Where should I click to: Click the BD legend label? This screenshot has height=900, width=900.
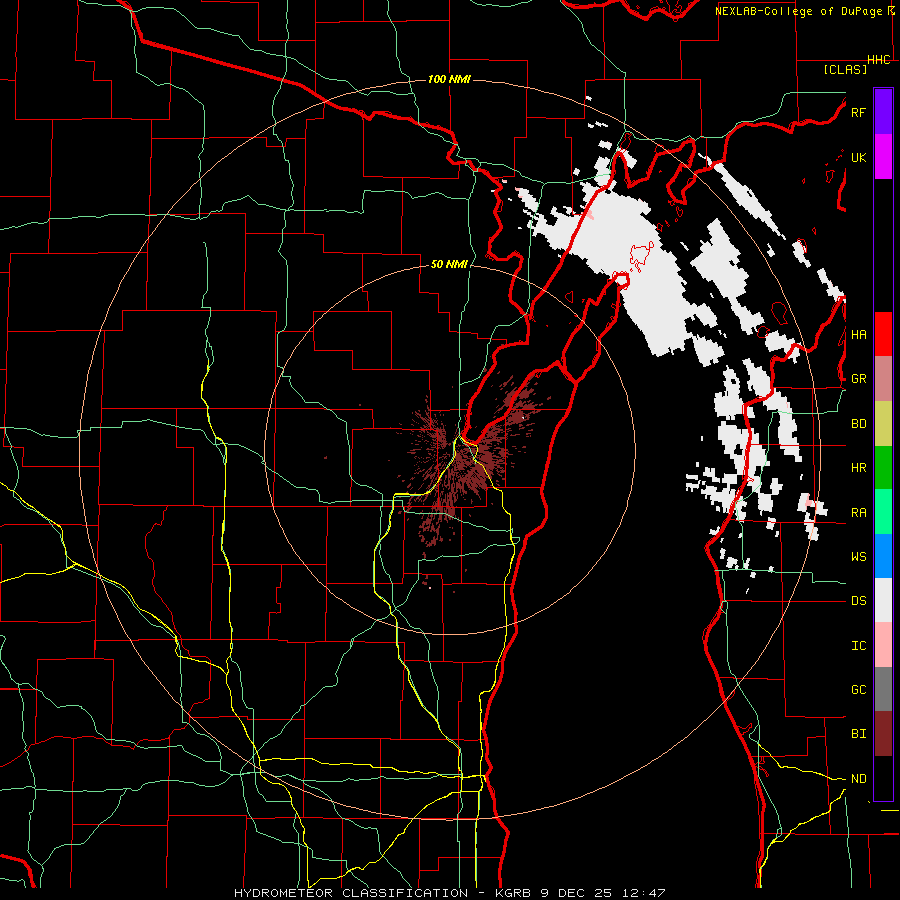(x=858, y=424)
